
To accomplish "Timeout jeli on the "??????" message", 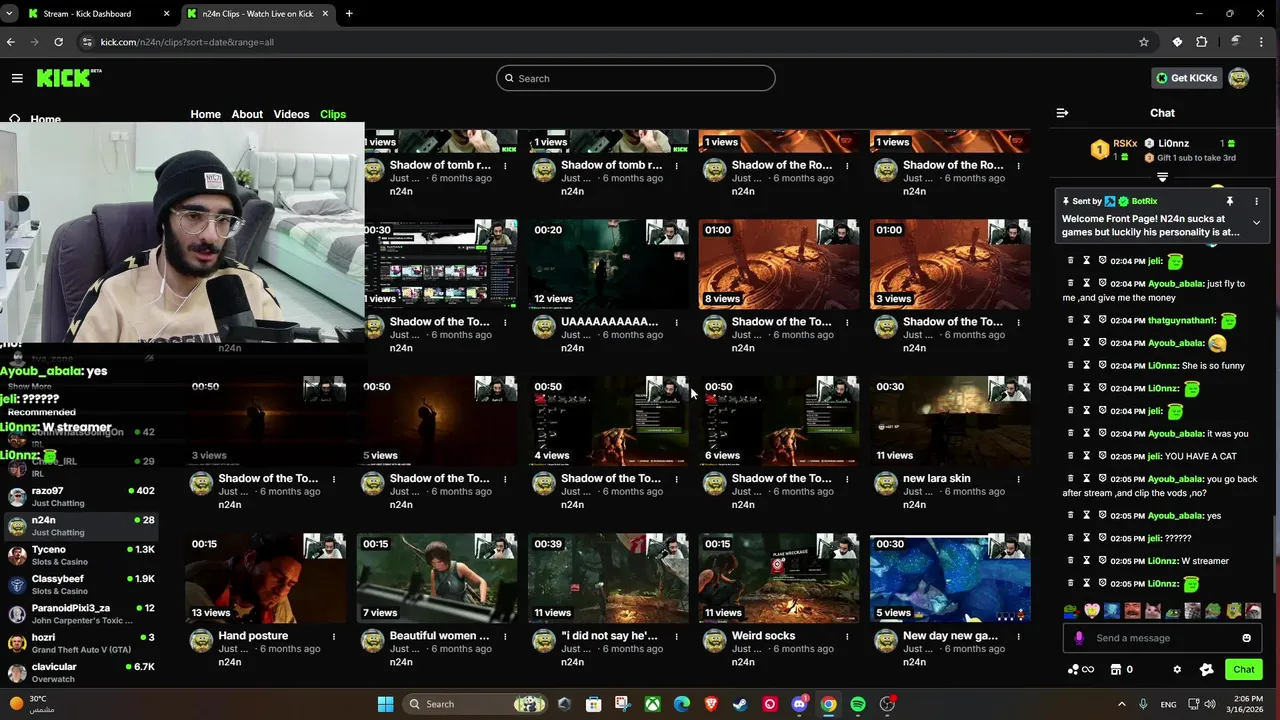I will click(x=1086, y=538).
